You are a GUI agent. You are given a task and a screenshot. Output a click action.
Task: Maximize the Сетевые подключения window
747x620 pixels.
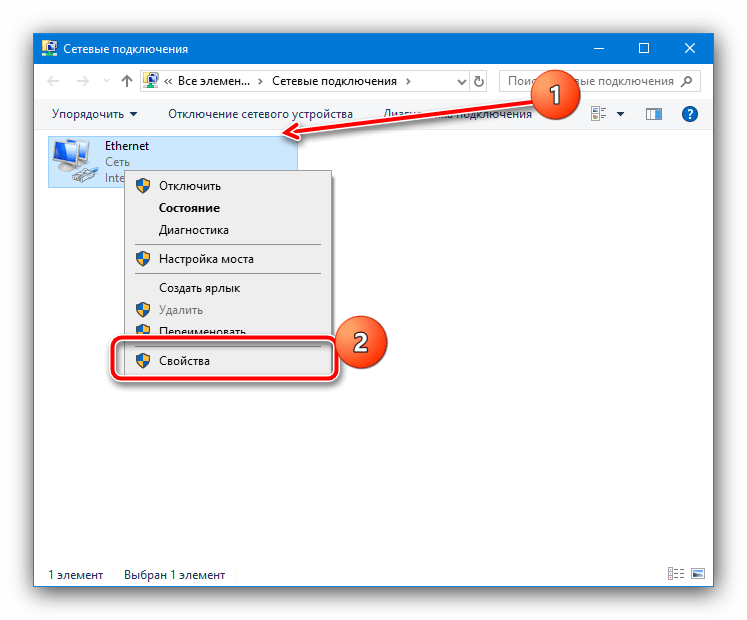[x=644, y=48]
